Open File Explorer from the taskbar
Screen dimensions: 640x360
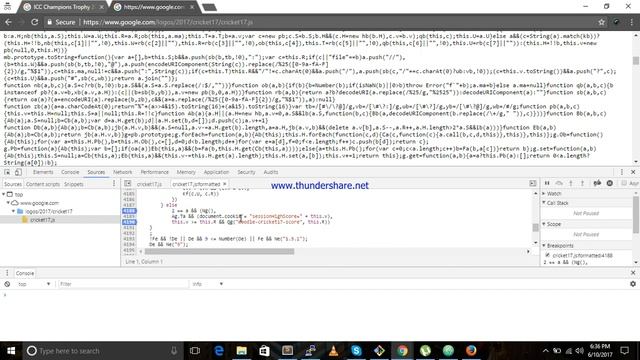242,351
